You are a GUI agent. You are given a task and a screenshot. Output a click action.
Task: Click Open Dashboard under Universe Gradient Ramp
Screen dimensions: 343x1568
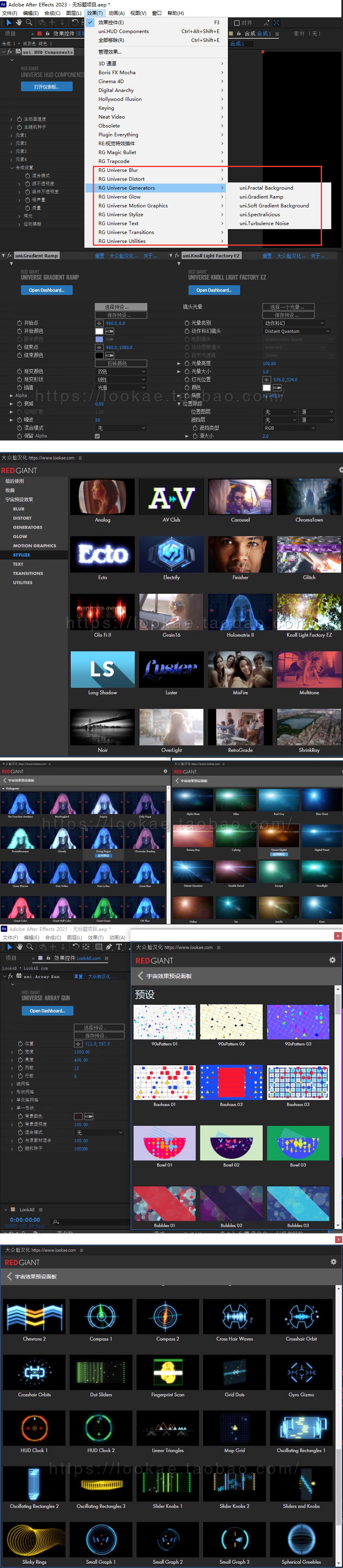tap(46, 291)
